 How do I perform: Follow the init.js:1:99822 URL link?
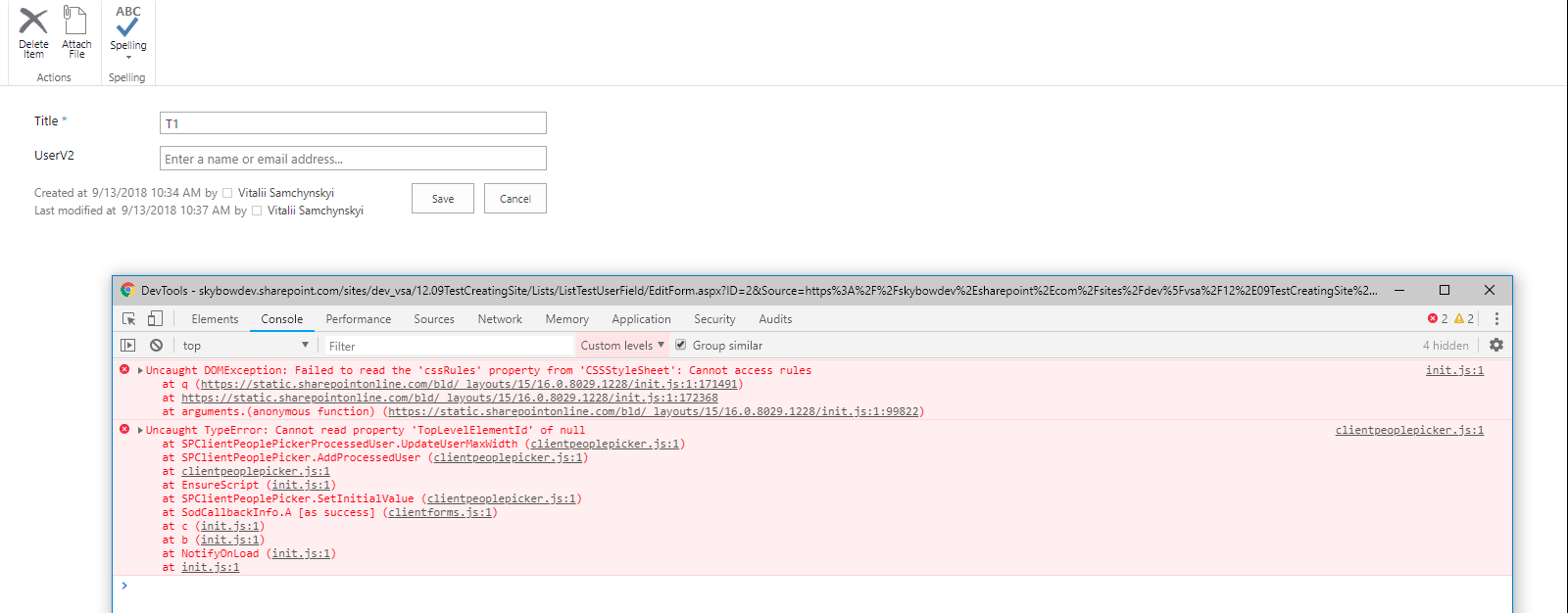[x=654, y=411]
